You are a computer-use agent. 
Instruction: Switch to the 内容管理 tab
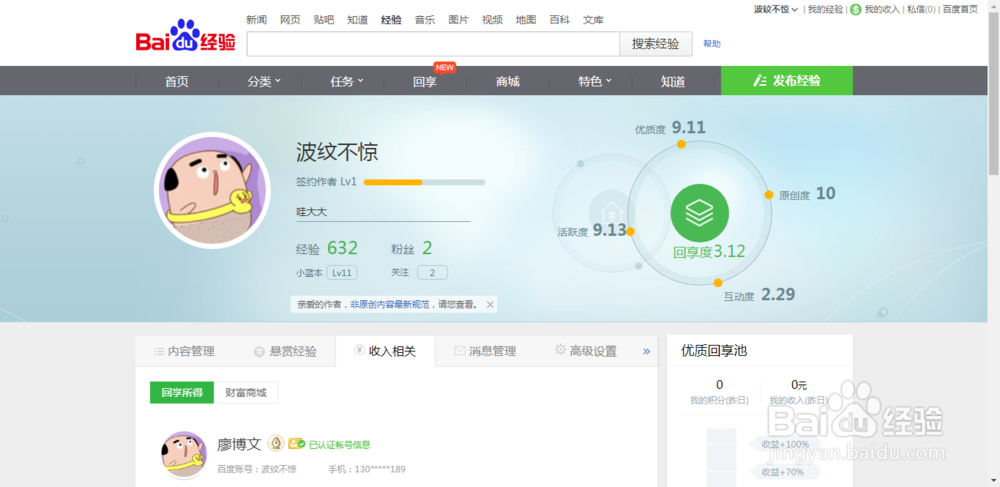[185, 351]
